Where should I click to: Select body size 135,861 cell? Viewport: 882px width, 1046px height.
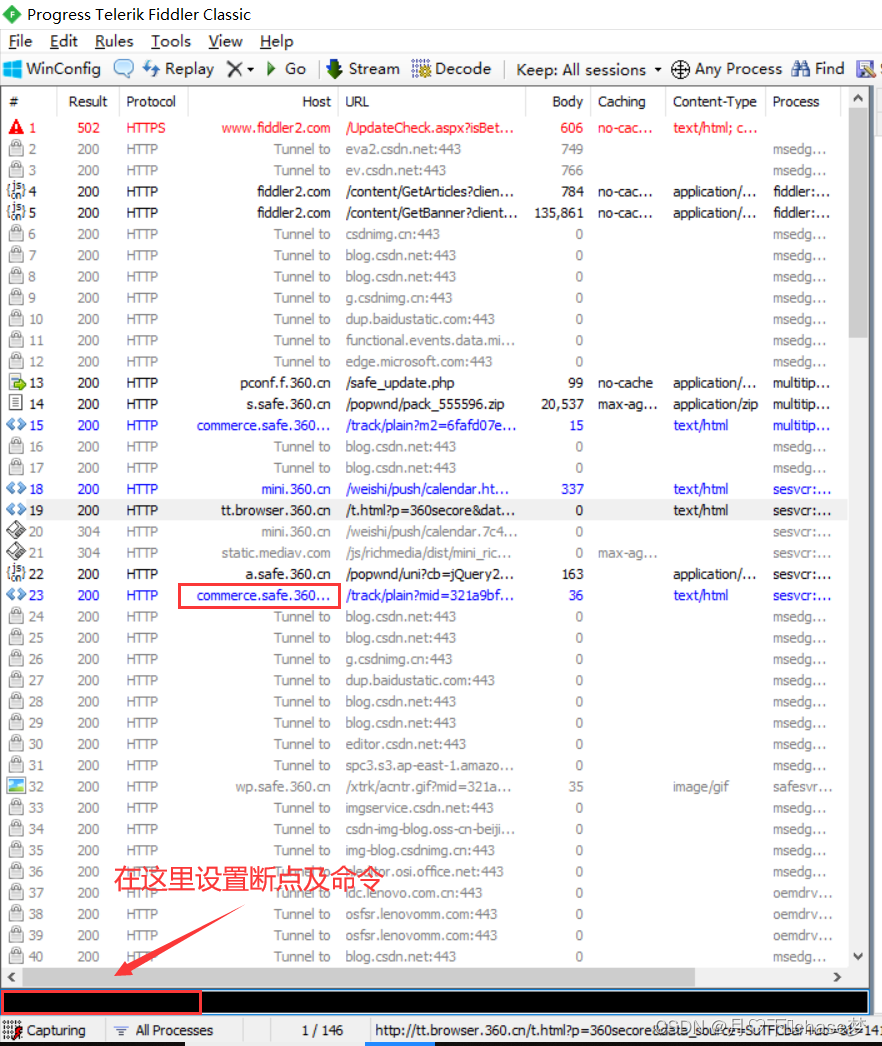(x=558, y=213)
